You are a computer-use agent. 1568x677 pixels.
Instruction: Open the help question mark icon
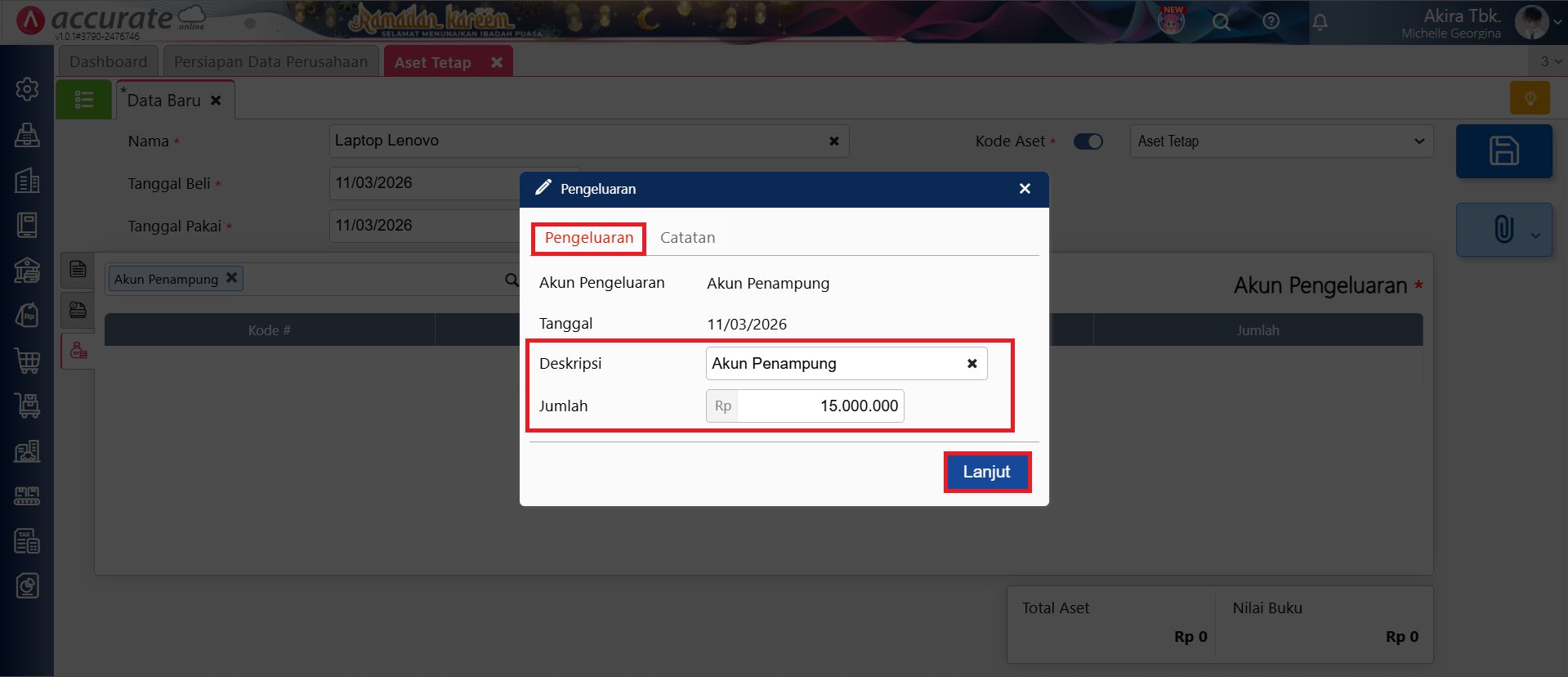point(1271,22)
